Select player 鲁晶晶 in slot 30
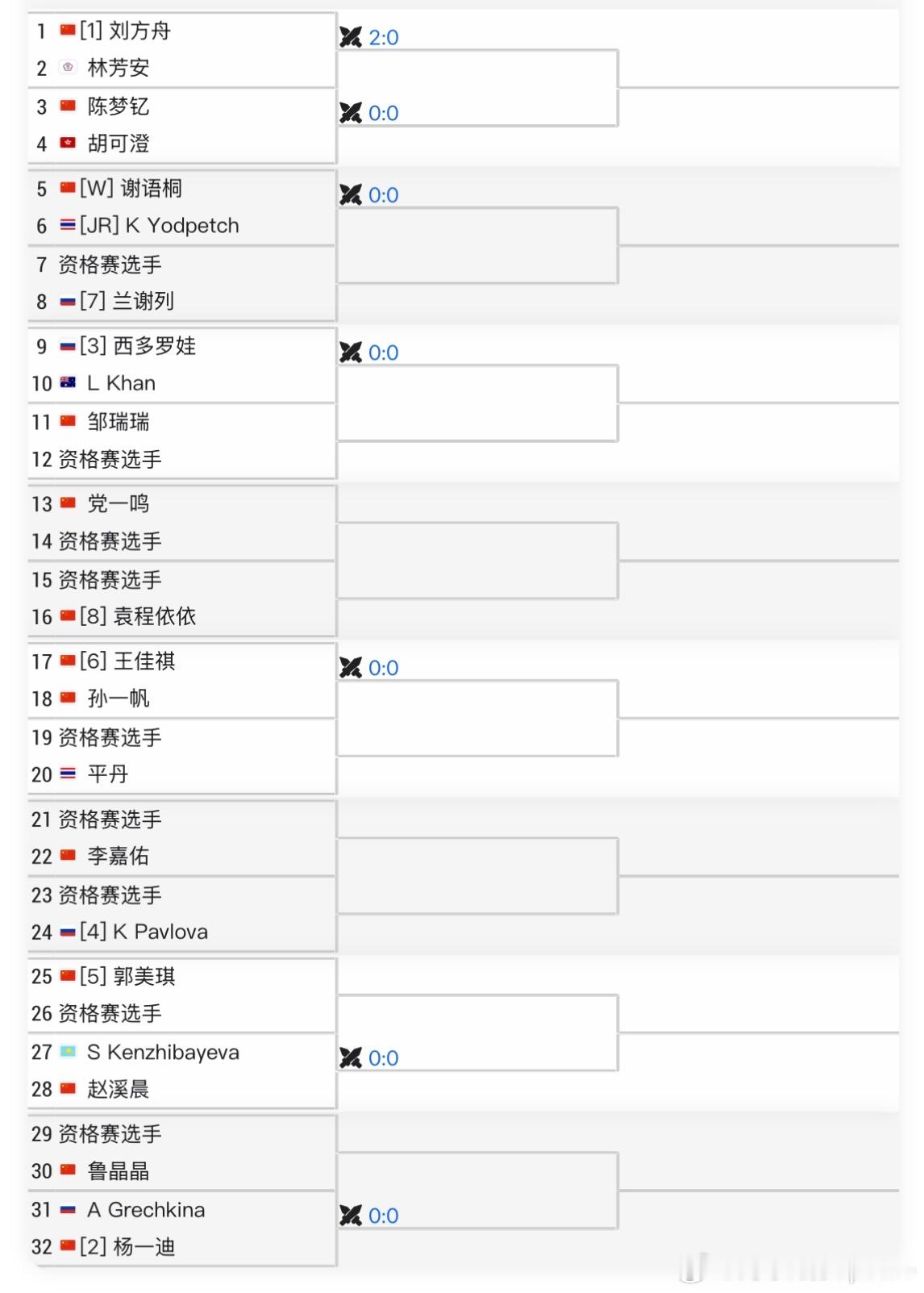The image size is (924, 1293). click(119, 1171)
